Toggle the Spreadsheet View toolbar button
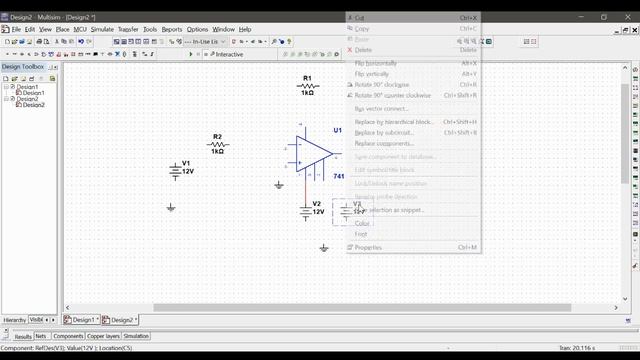Viewport: 640px width, 360px height. click(x=124, y=42)
